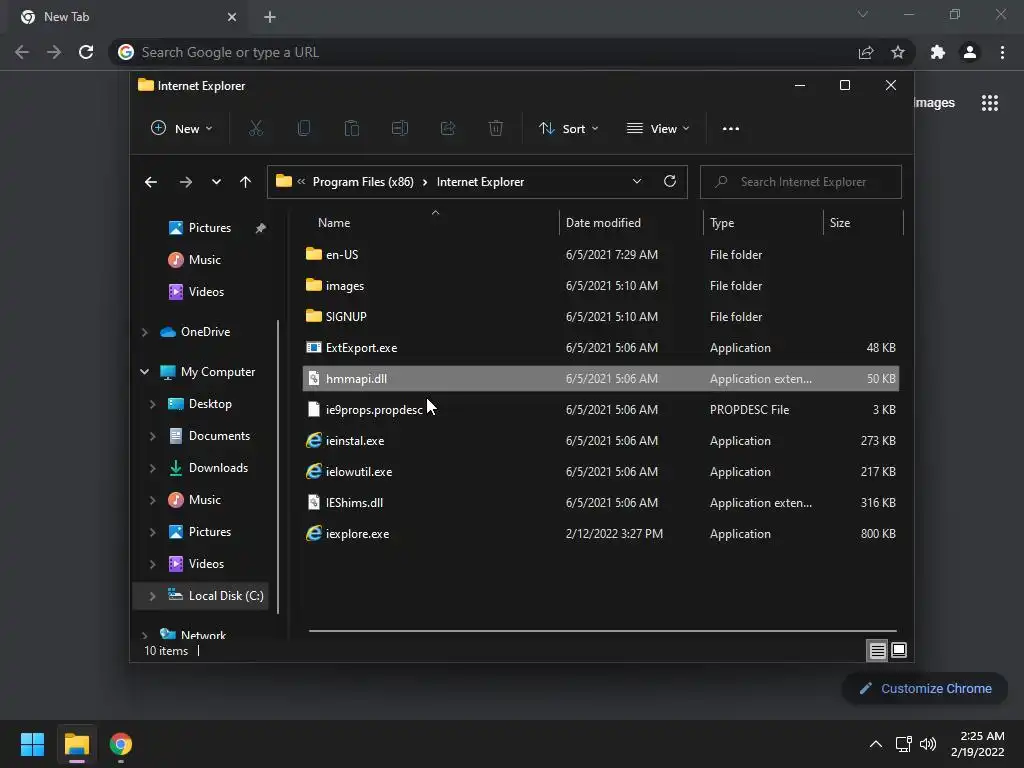Expand Local Disk (C:) node
Image resolution: width=1024 pixels, height=768 pixels.
(152, 596)
